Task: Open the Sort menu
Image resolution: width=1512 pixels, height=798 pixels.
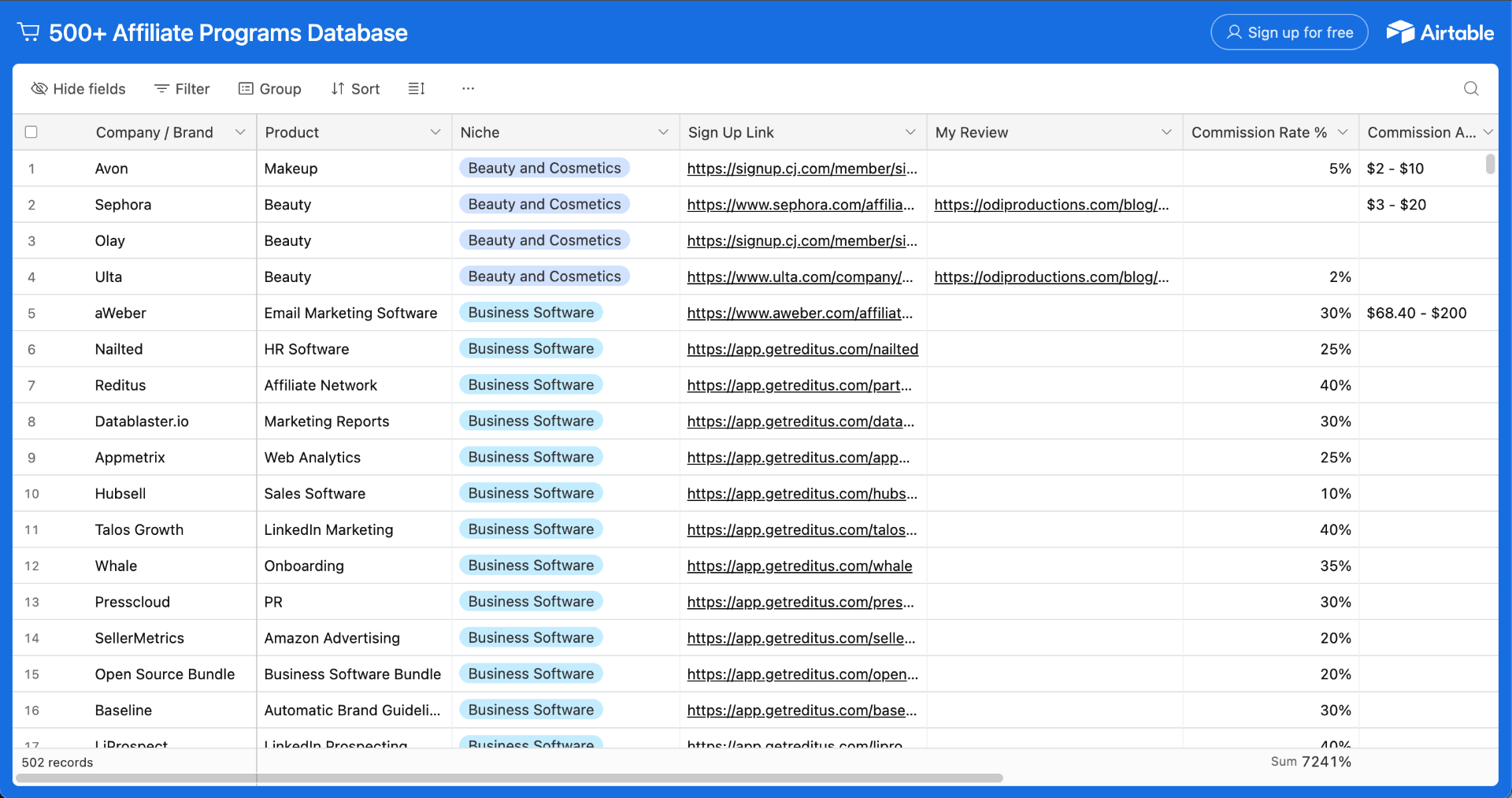Action: click(x=355, y=88)
